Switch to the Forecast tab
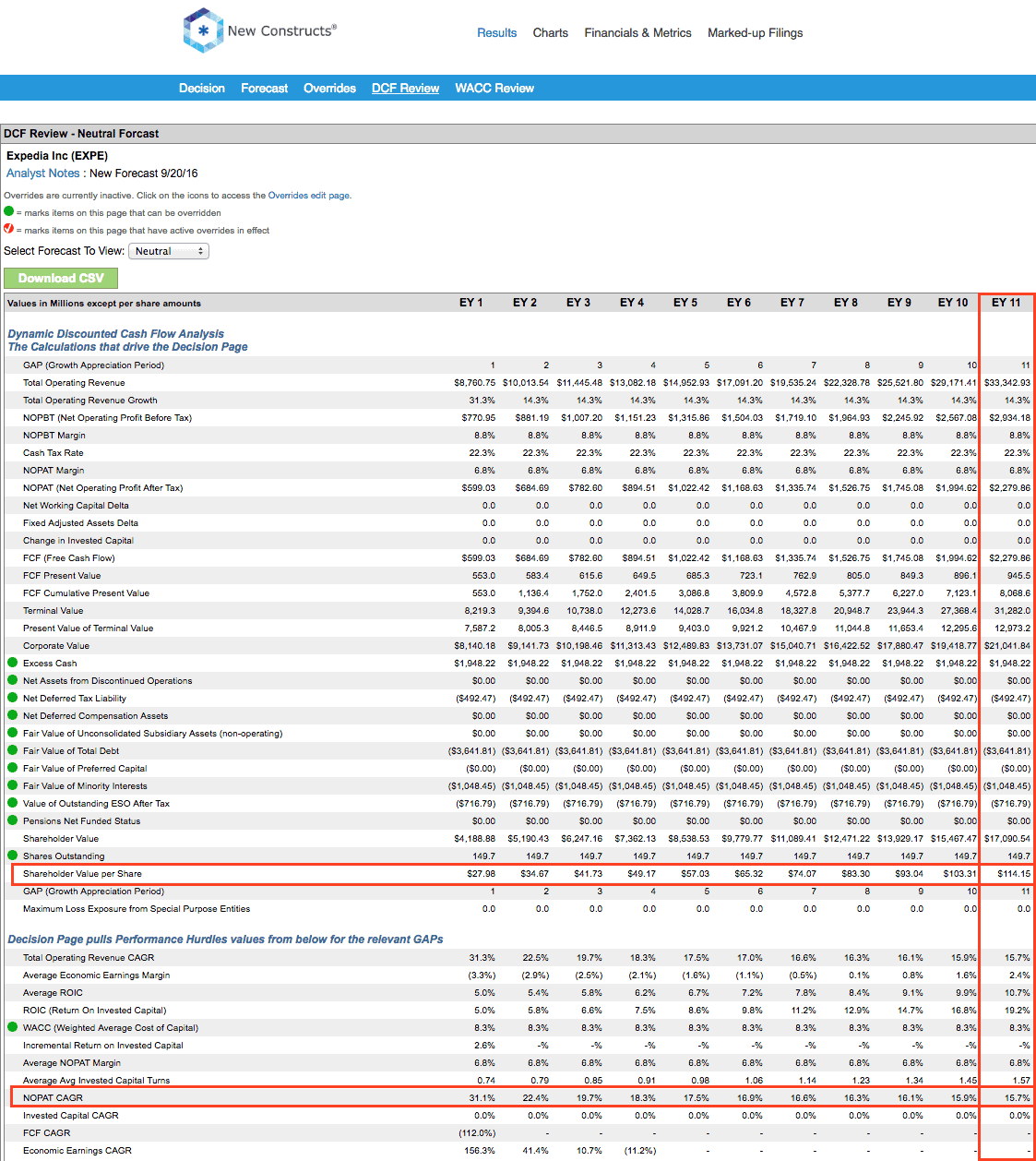This screenshot has width=1036, height=1161. pyautogui.click(x=265, y=89)
